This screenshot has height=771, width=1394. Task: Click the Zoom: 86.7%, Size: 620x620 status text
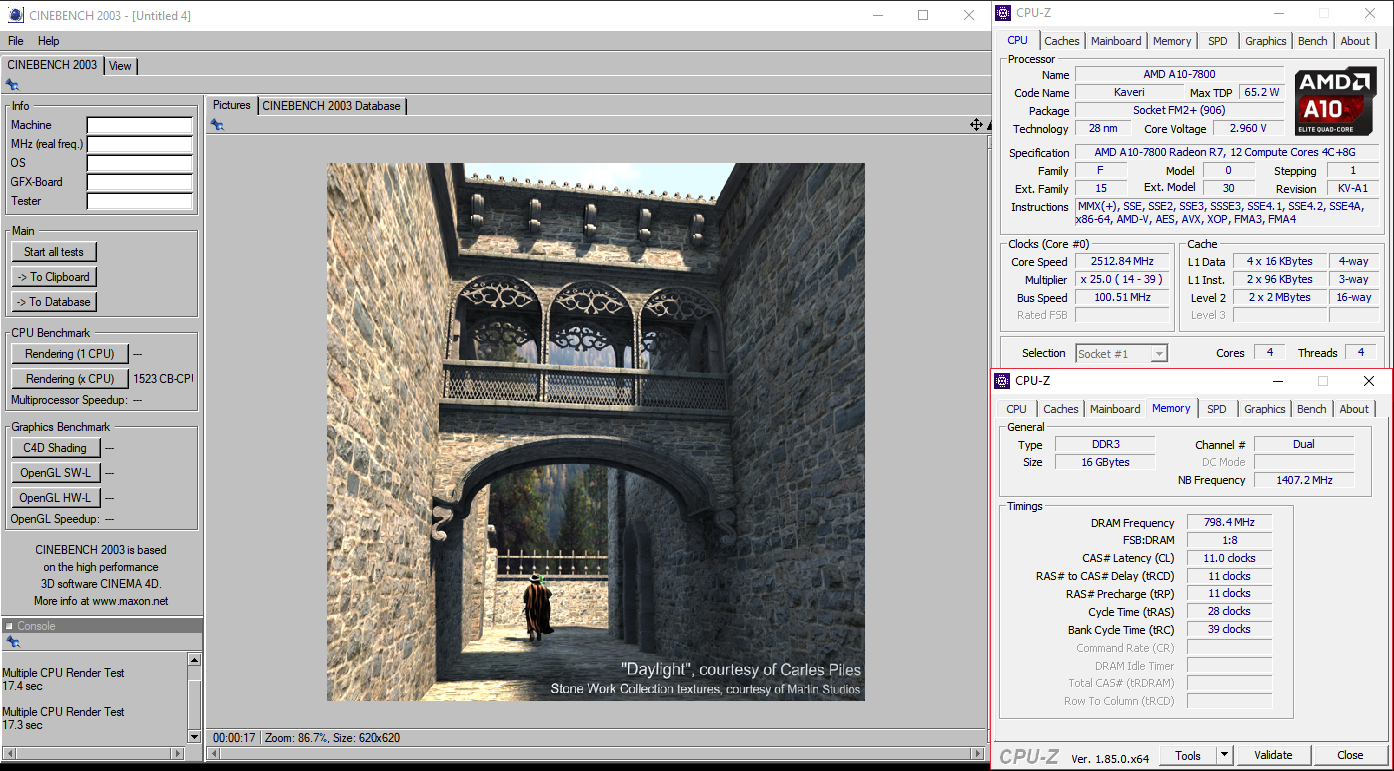pos(332,738)
